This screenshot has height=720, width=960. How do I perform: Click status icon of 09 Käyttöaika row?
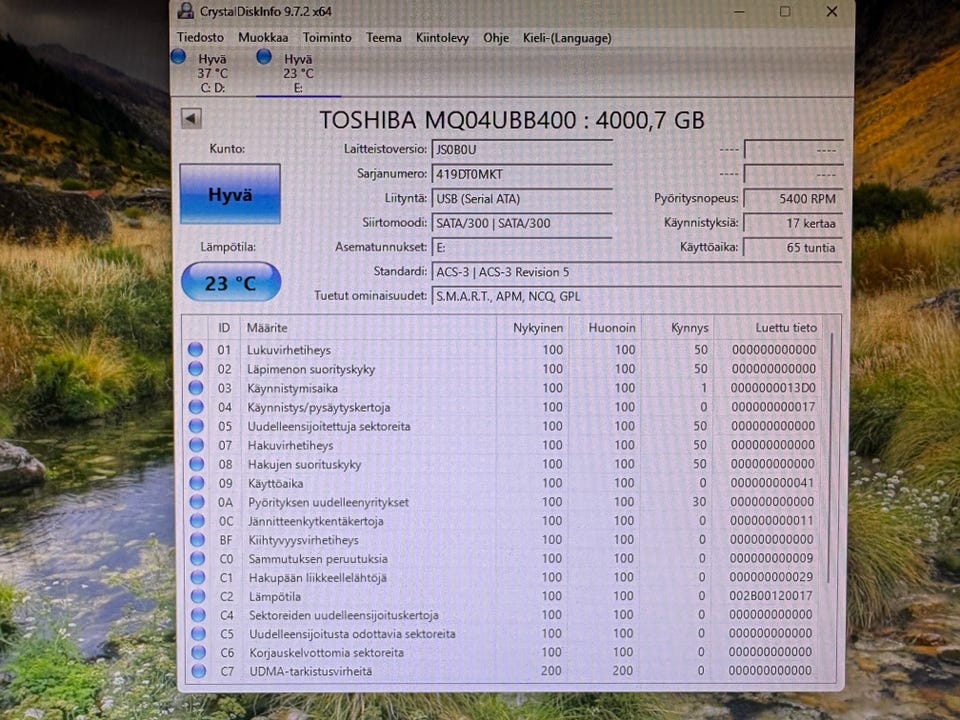pyautogui.click(x=197, y=482)
